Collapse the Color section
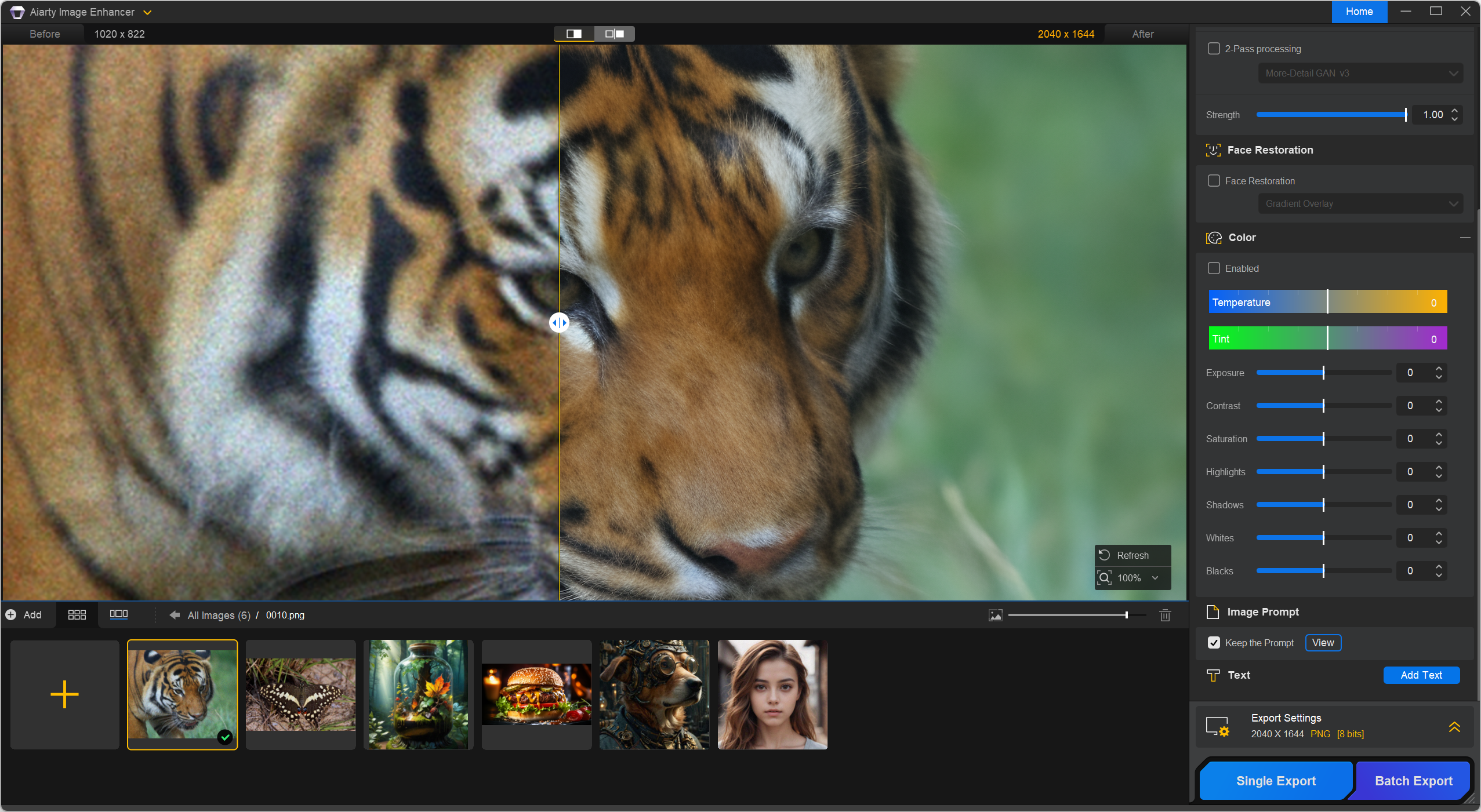 tap(1465, 238)
